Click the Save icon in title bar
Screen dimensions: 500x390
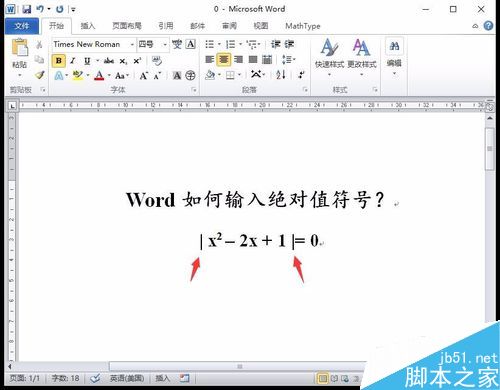26,9
